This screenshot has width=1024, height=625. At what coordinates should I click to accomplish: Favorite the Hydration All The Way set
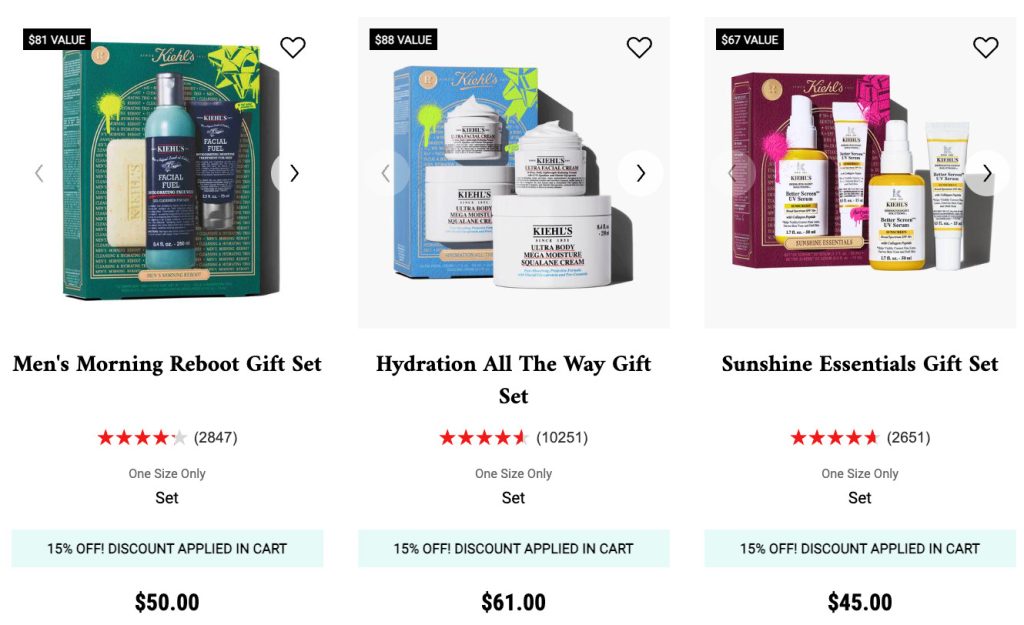click(x=639, y=47)
